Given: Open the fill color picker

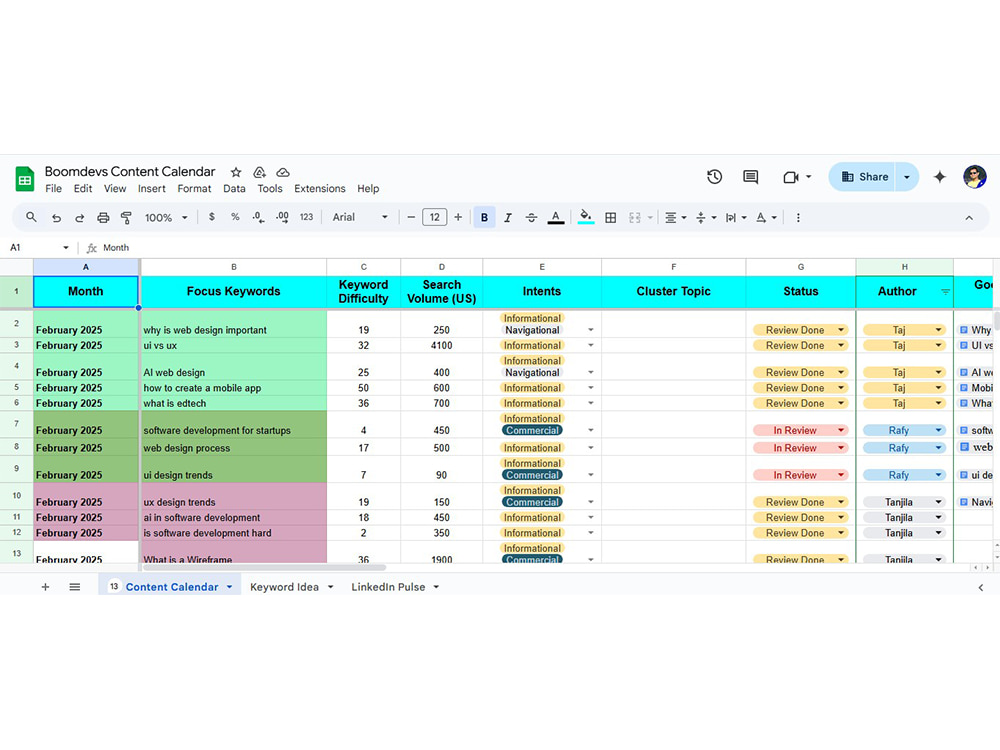Looking at the screenshot, I should pyautogui.click(x=585, y=217).
